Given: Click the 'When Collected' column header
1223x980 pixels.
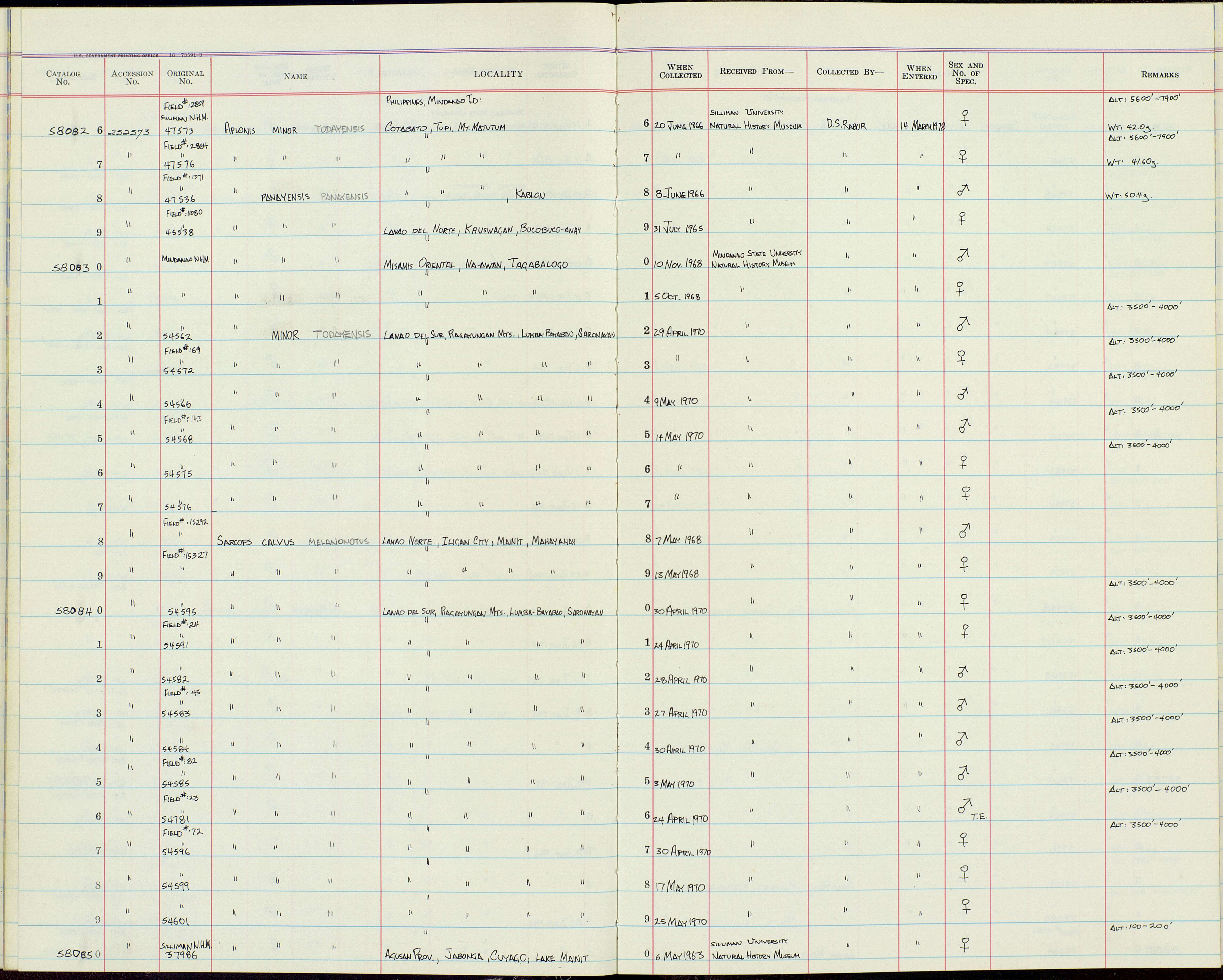Looking at the screenshot, I should pos(680,72).
